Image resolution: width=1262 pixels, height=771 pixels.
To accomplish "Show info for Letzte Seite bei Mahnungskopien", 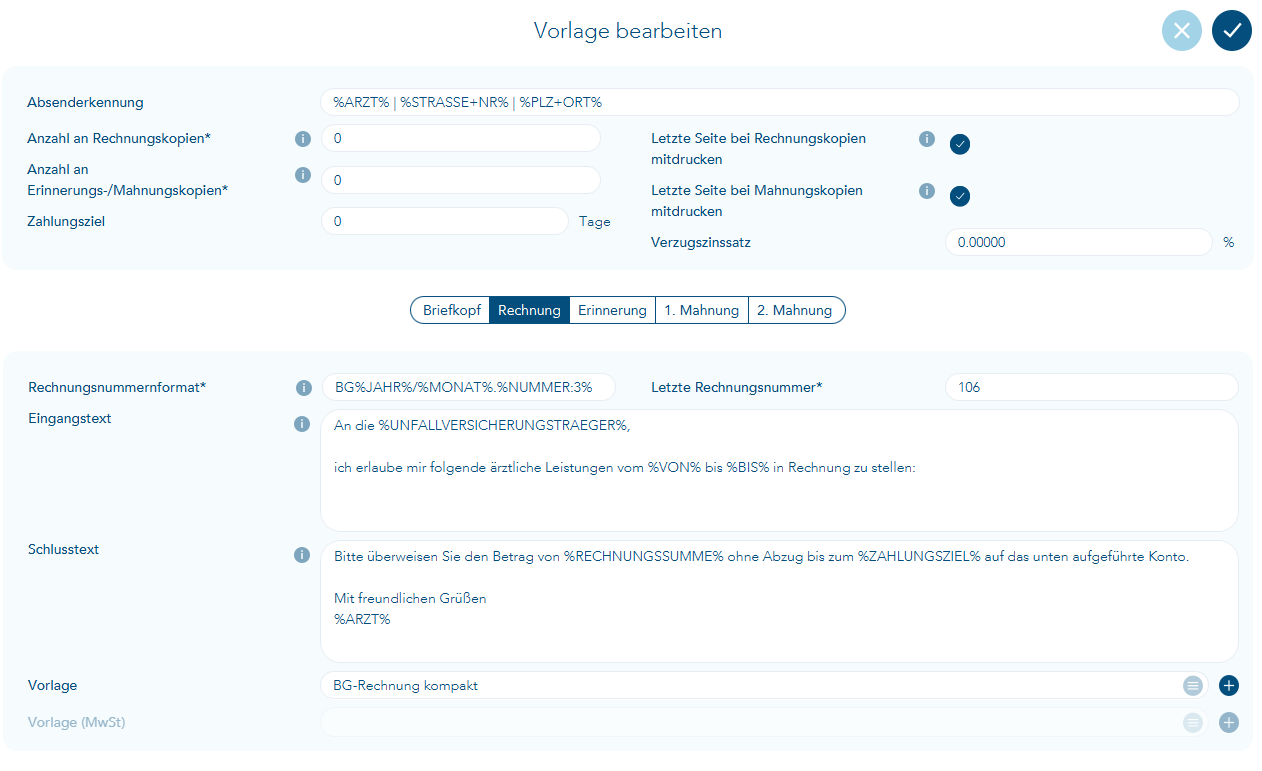I will tap(926, 191).
